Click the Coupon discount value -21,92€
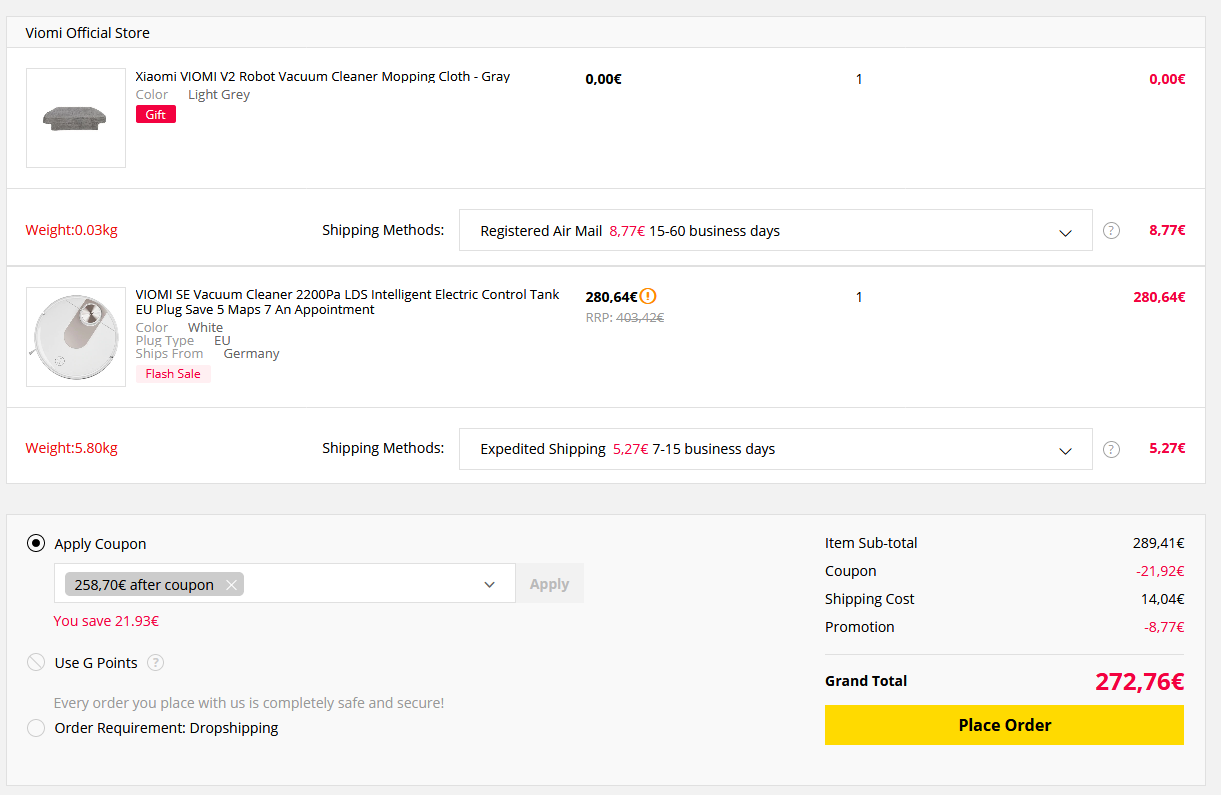The width and height of the screenshot is (1221, 795). click(x=1160, y=571)
